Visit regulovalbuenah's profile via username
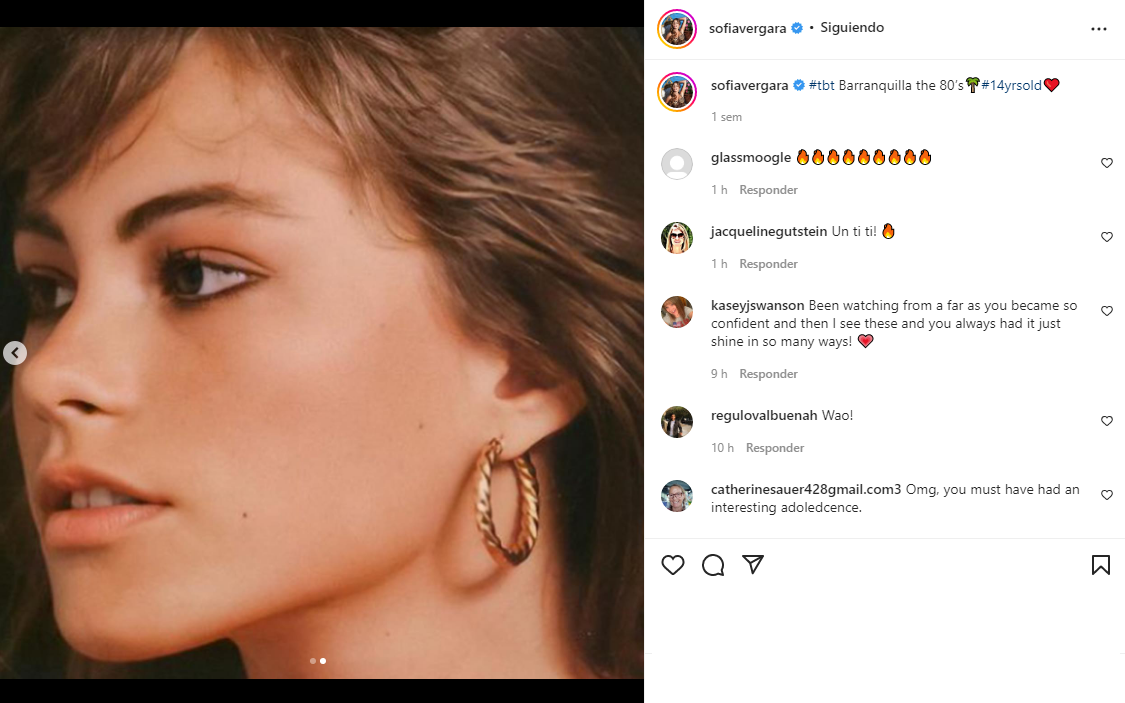Viewport: 1125px width, 703px height. tap(764, 415)
